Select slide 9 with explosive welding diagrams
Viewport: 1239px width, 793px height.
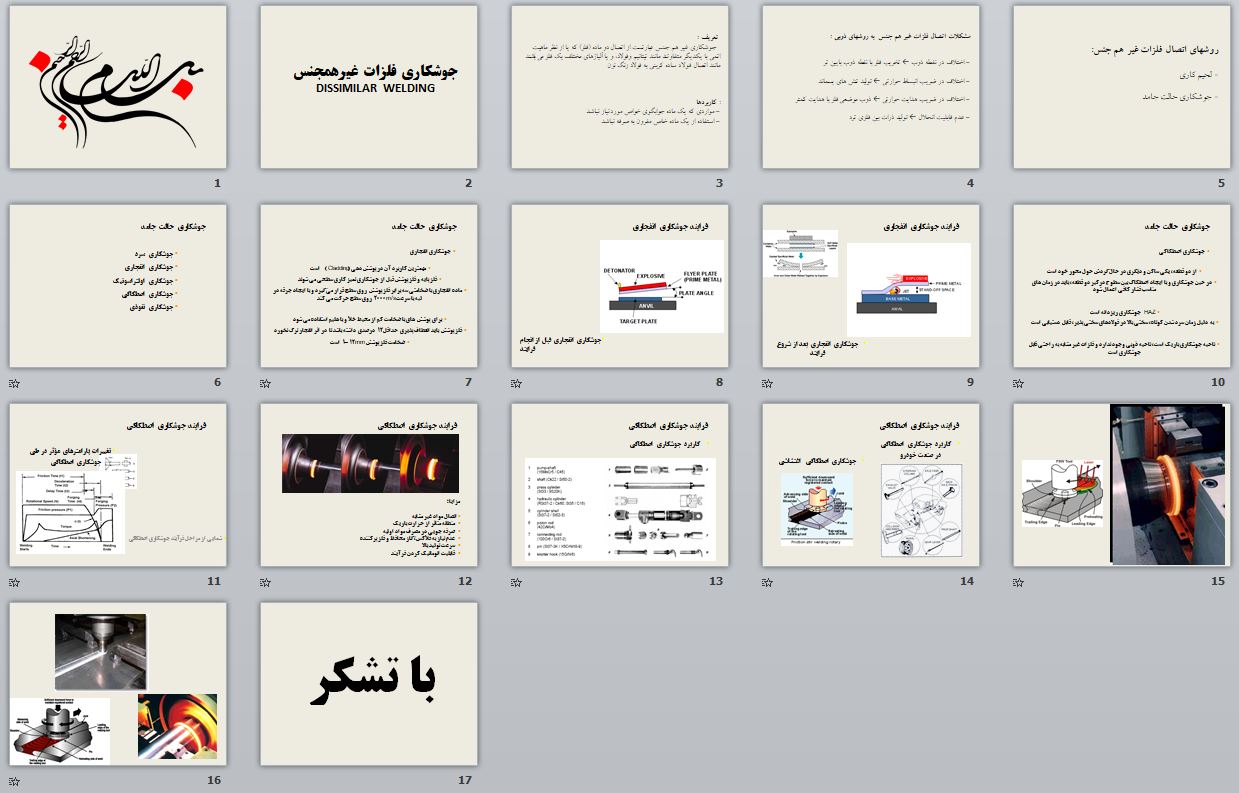[x=871, y=286]
